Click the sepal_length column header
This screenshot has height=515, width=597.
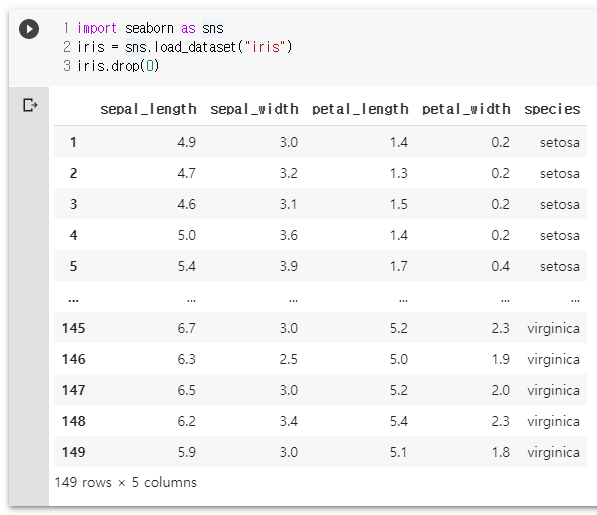click(x=148, y=109)
